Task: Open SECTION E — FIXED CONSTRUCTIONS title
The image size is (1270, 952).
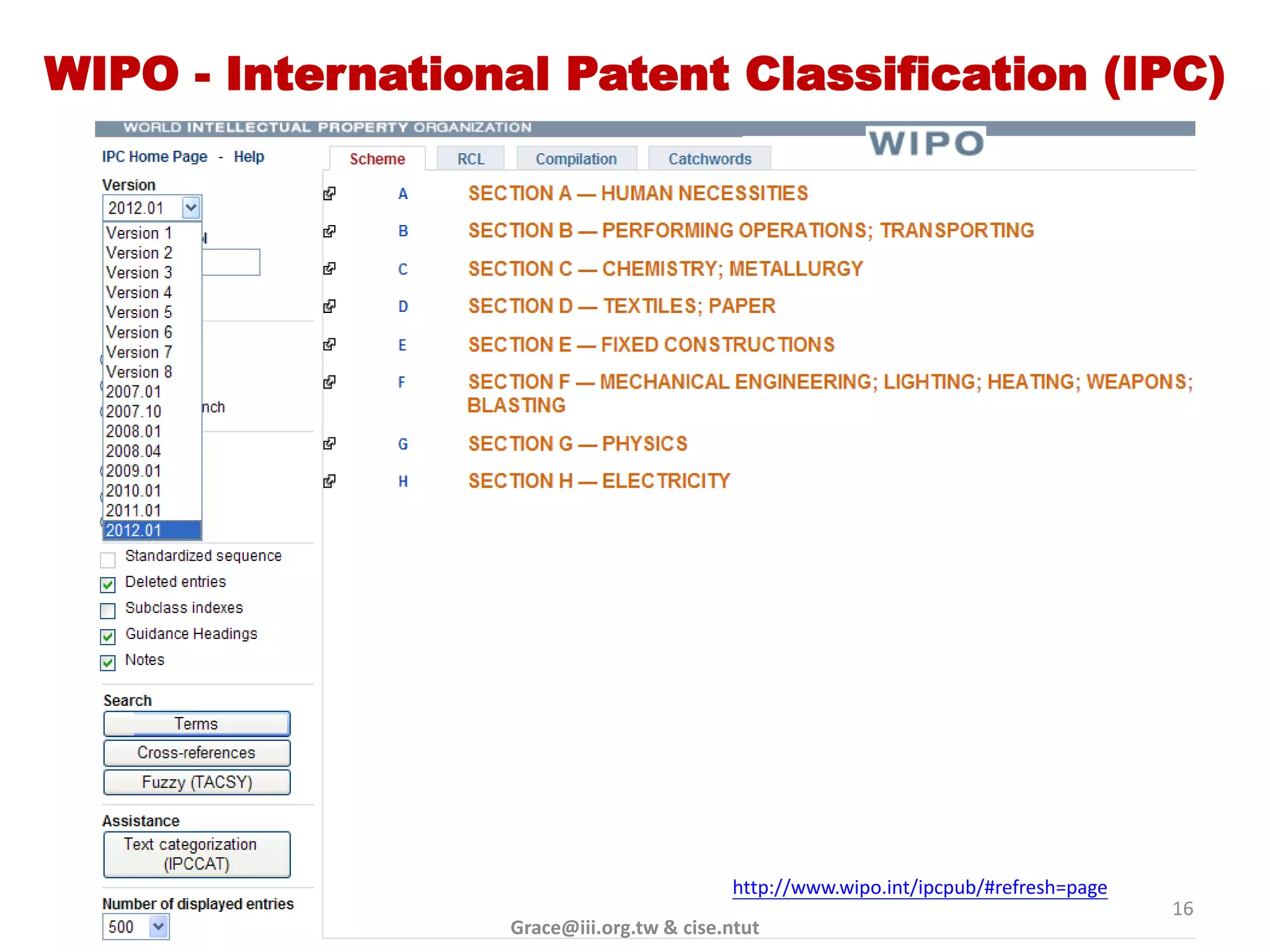Action: click(x=651, y=345)
